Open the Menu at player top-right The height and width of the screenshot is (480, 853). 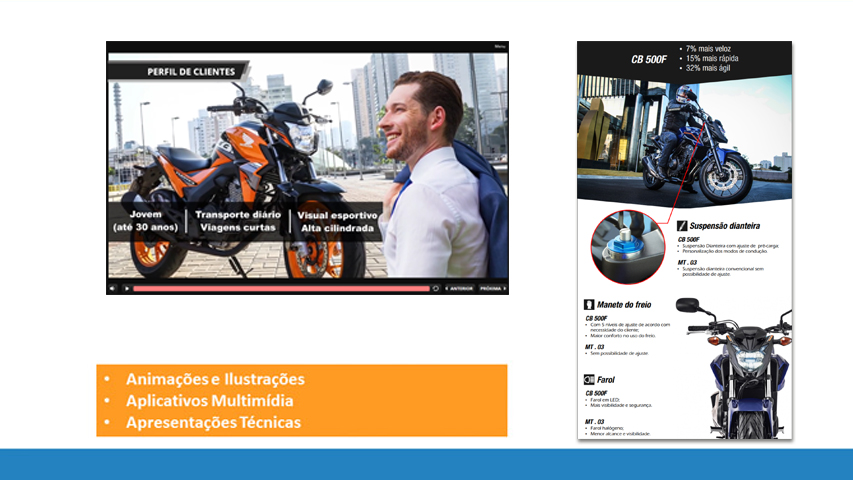pos(499,46)
